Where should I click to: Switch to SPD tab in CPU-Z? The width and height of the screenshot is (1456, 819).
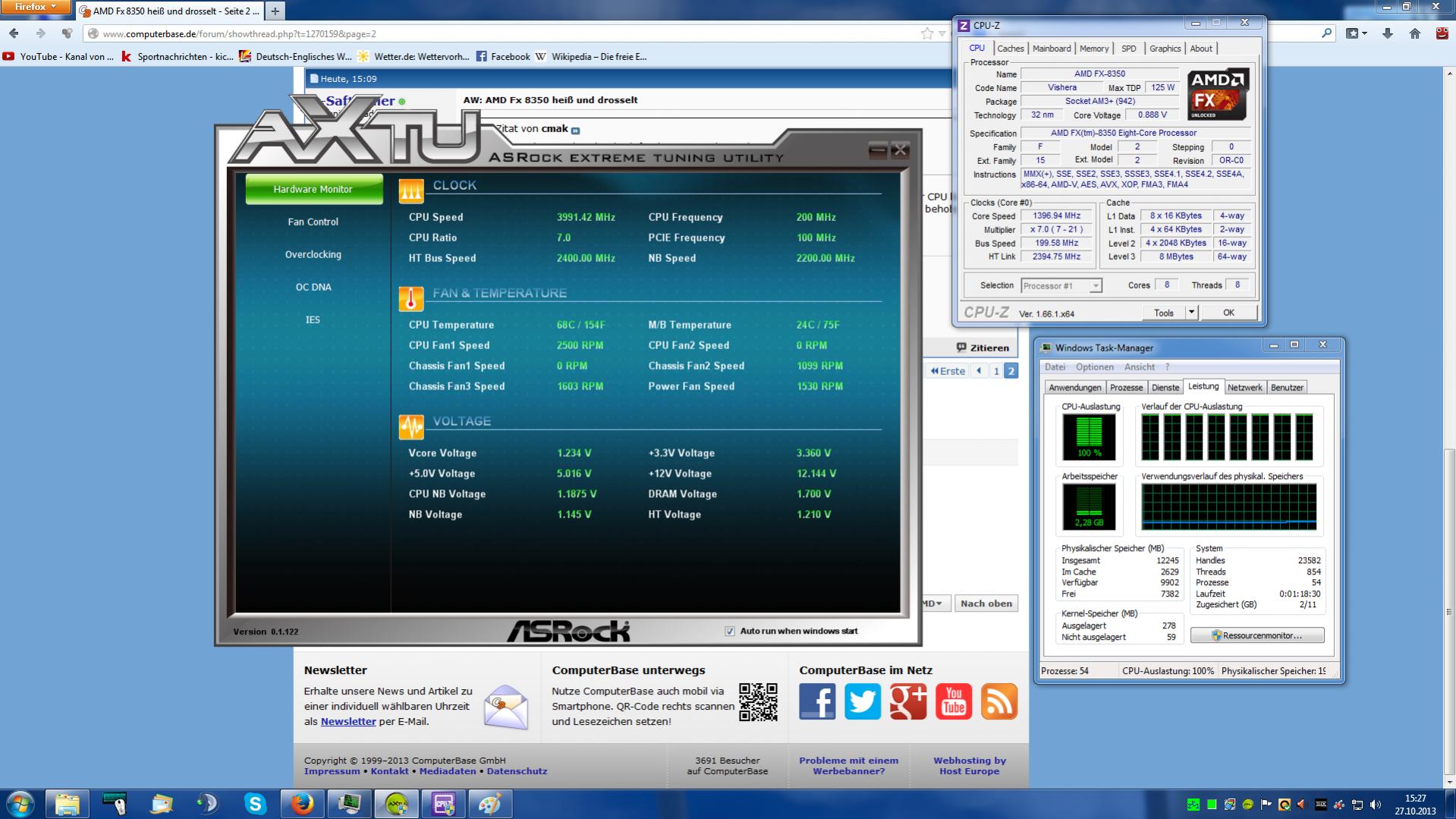click(1129, 49)
